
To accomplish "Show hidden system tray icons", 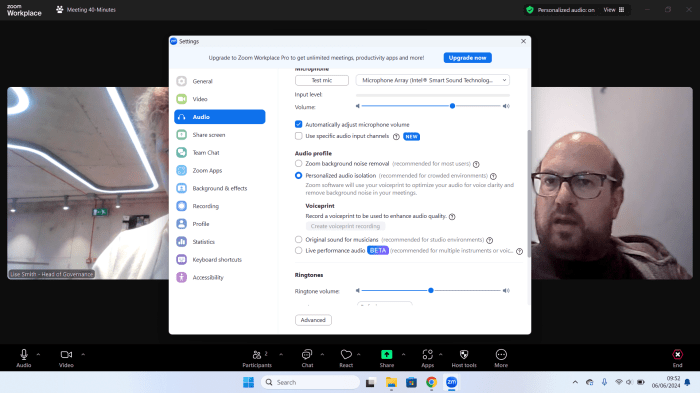I will coord(575,382).
